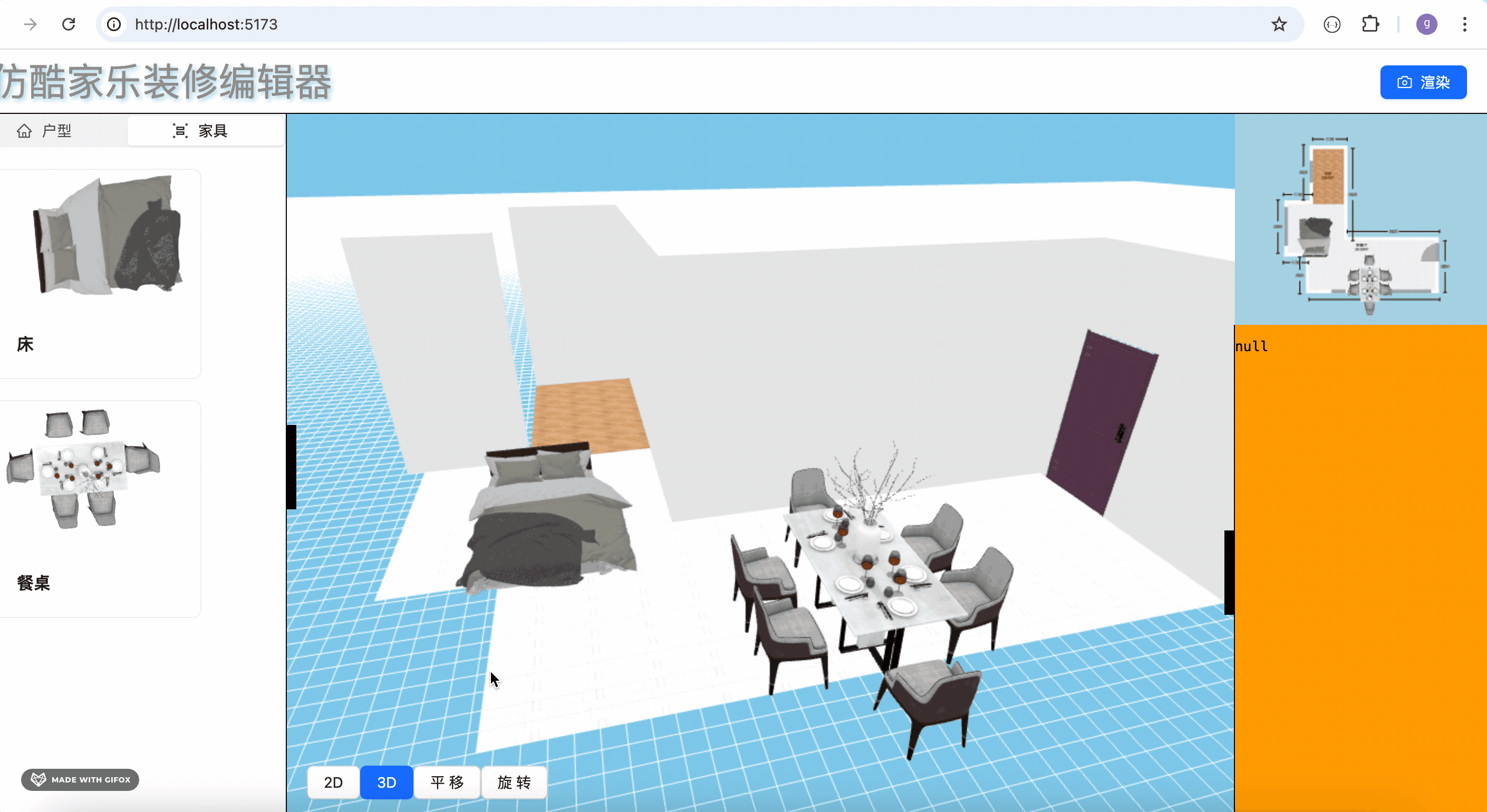Click the purple door in 3D scene

tap(1102, 422)
